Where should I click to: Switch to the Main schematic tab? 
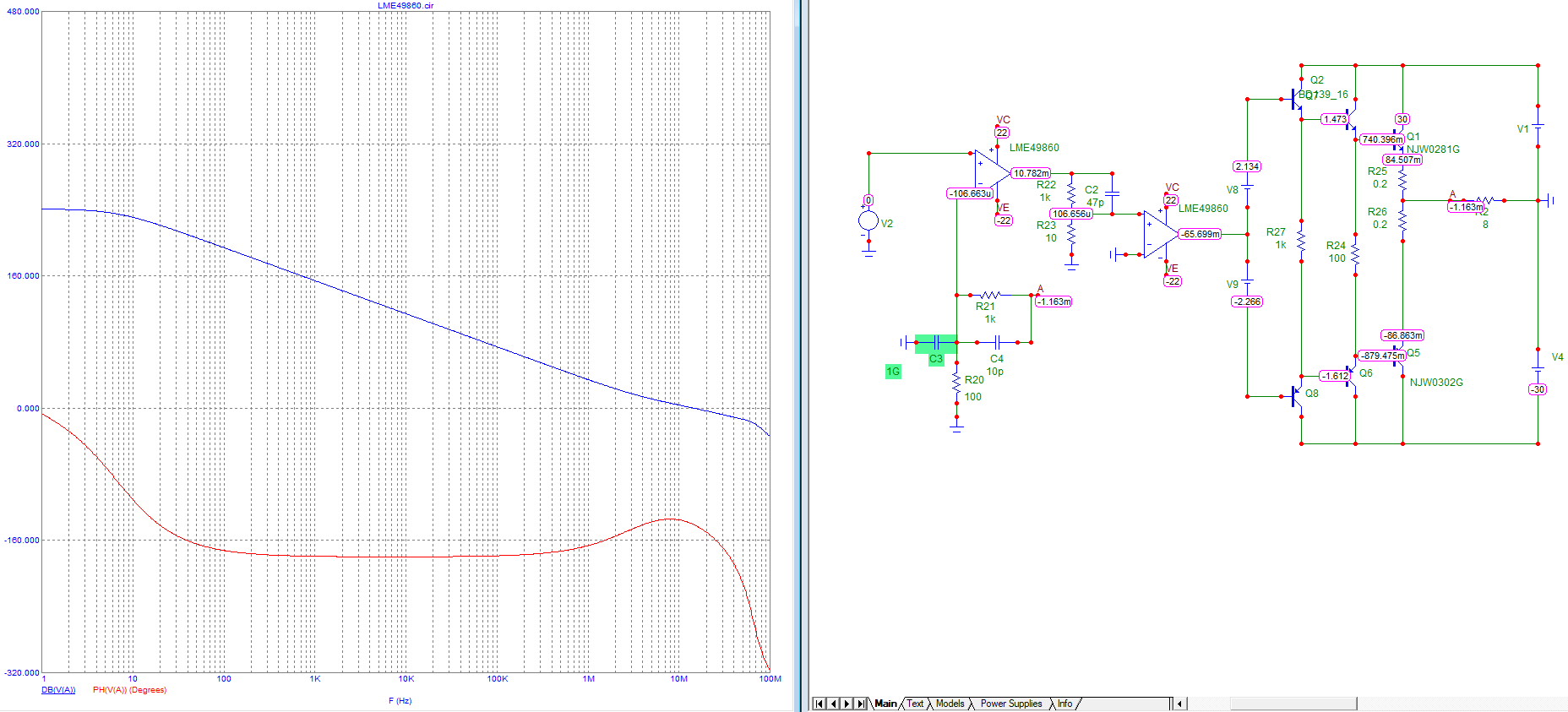885,704
